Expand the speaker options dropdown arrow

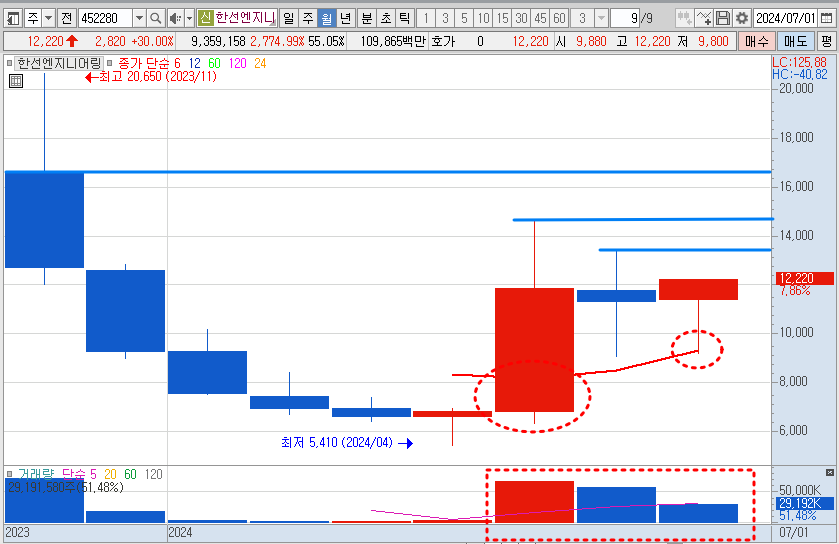[x=189, y=19]
